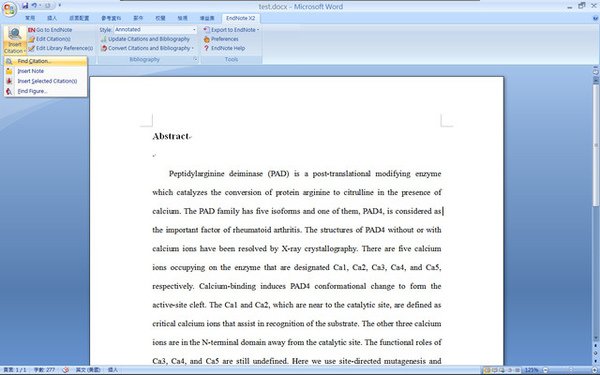Click Update Citations and Bibliography
Image resolution: width=600 pixels, height=375 pixels.
coord(145,39)
